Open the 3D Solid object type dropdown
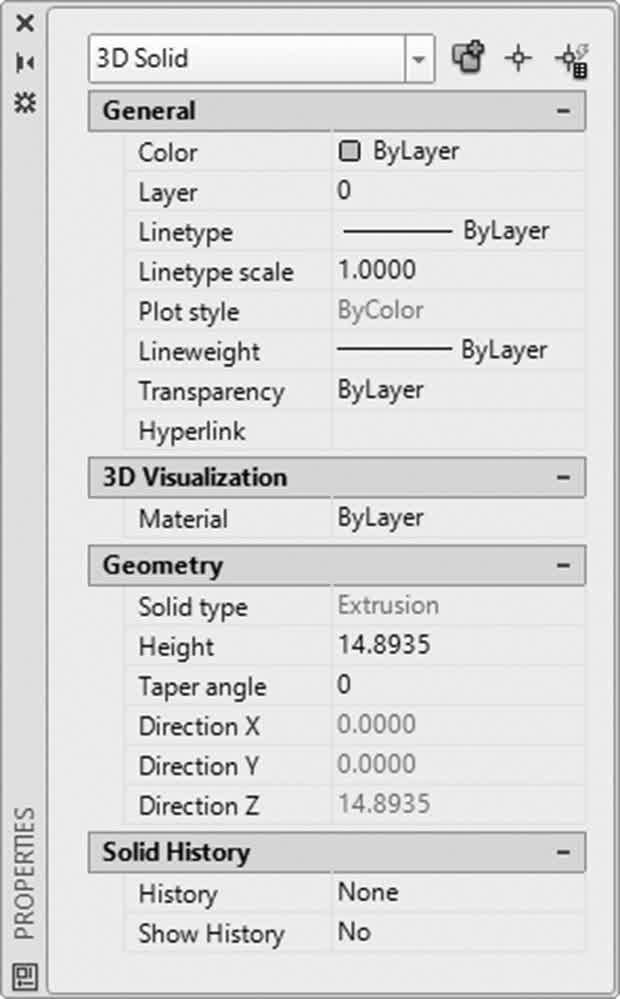This screenshot has height=999, width=620. coord(419,59)
